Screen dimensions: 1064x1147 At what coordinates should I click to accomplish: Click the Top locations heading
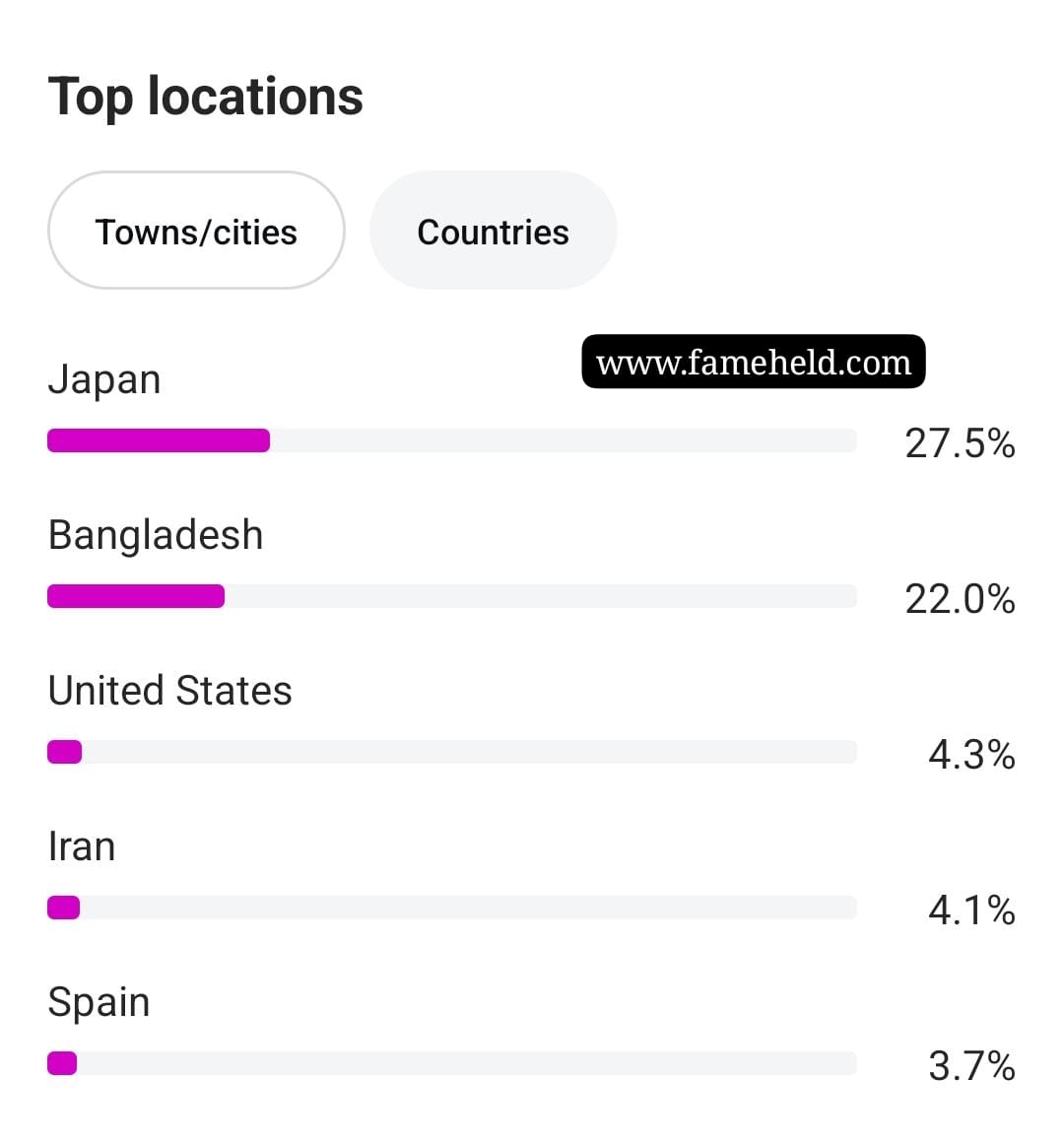(206, 96)
